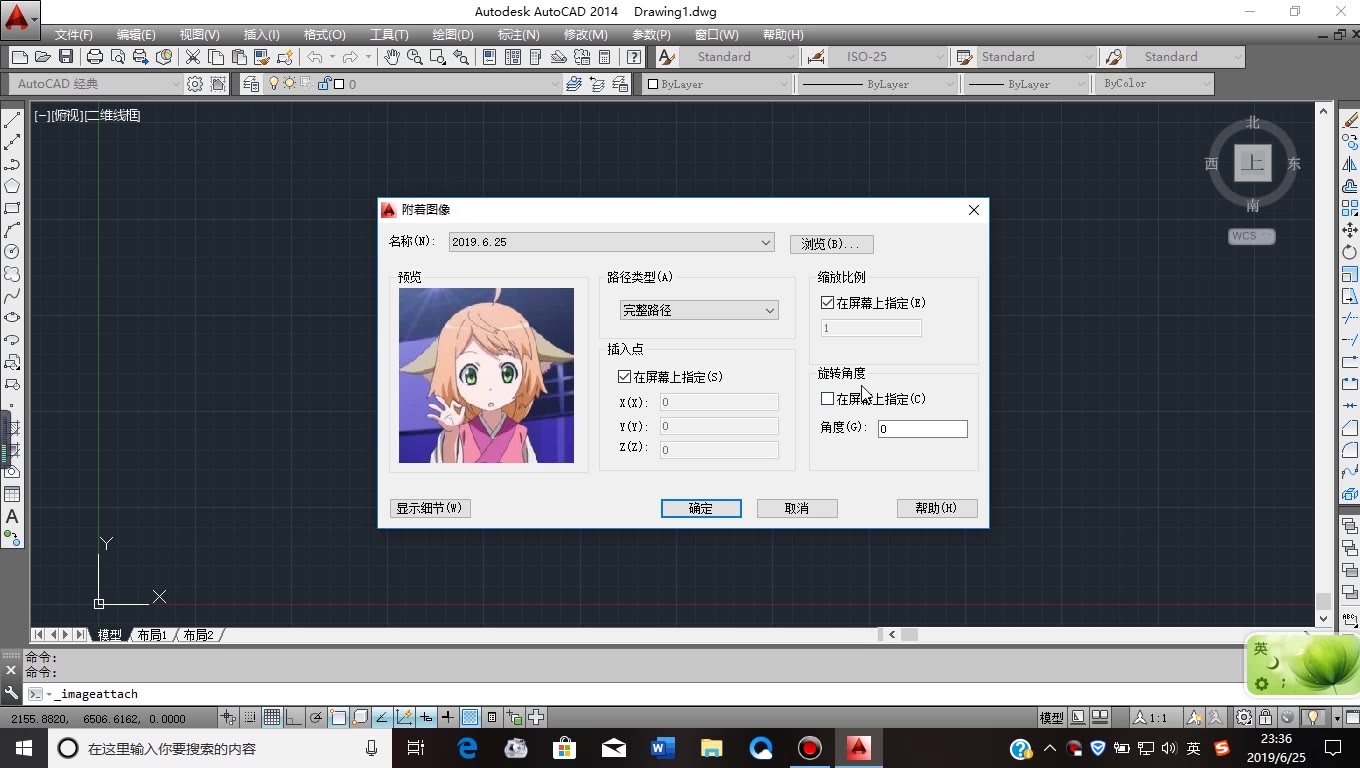Click the 模型 button in status bar
1360x768 pixels.
point(1051,717)
